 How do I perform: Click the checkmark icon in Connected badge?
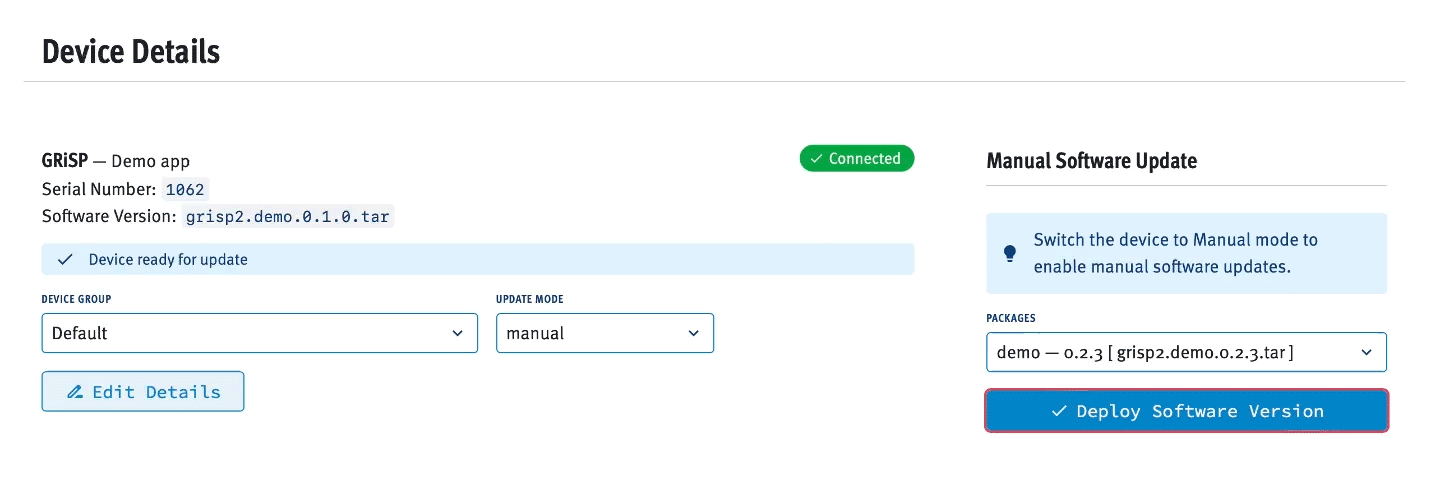coord(817,159)
